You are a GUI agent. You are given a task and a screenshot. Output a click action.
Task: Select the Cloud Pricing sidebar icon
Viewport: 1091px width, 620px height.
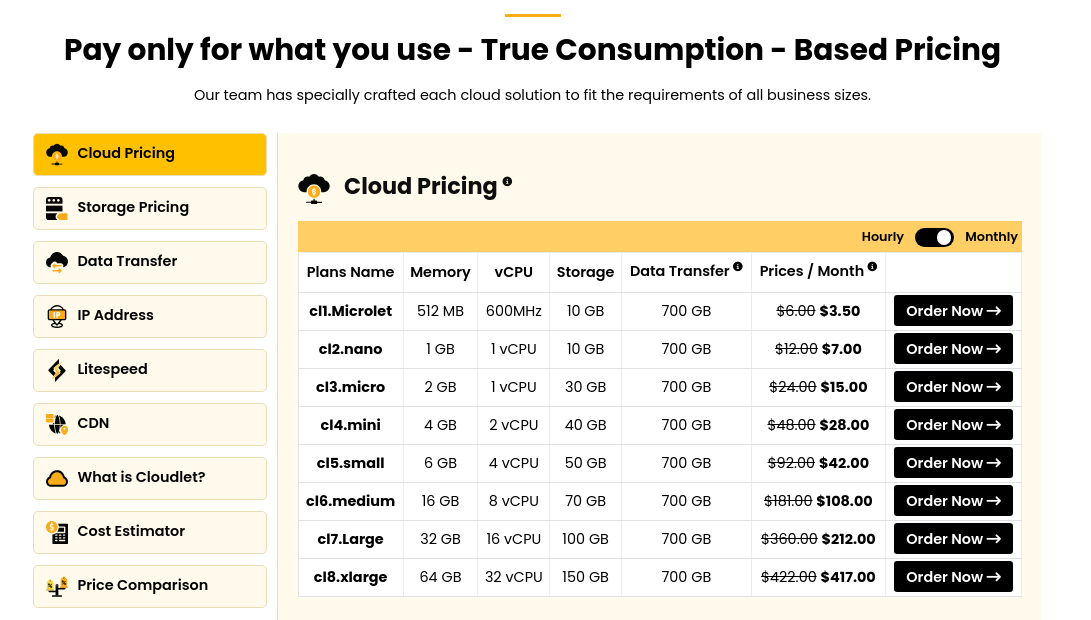57,154
